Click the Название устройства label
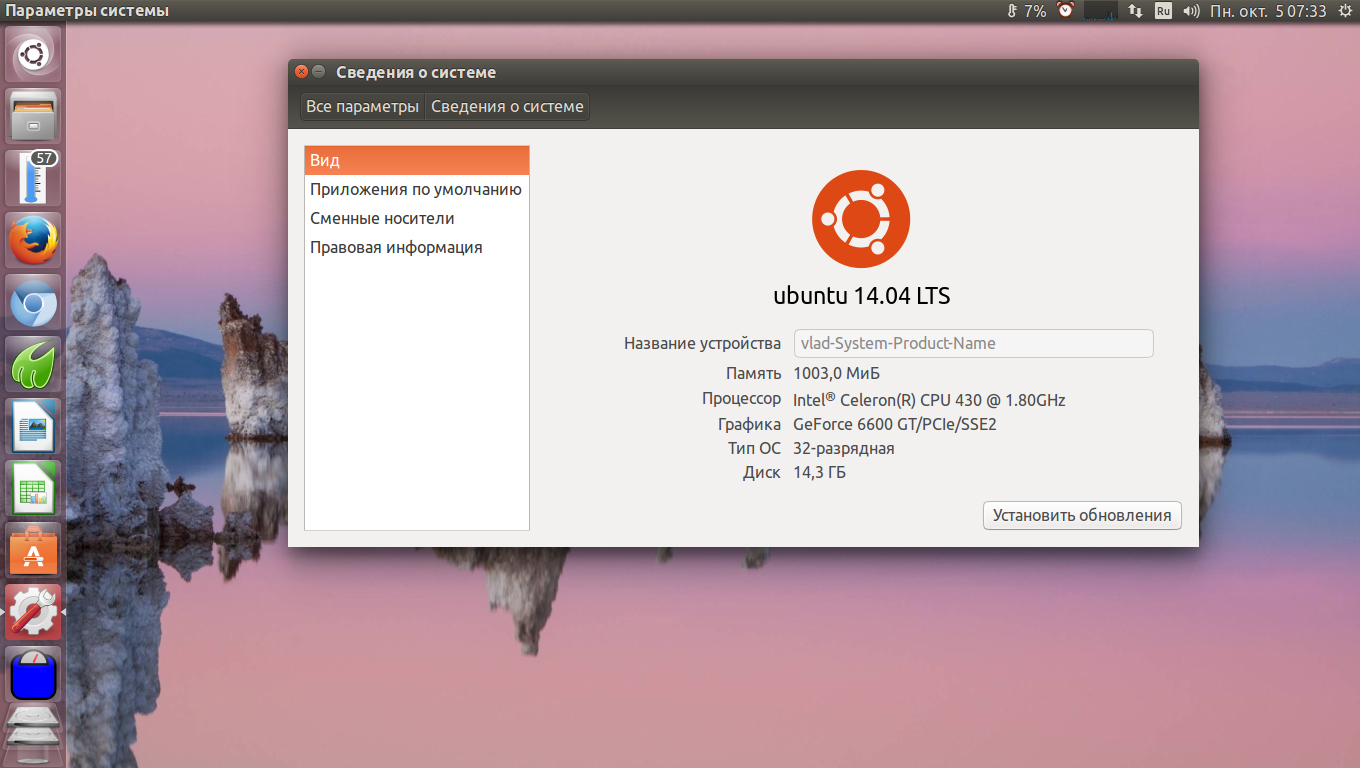Screen dimensions: 1360x768 [x=702, y=343]
